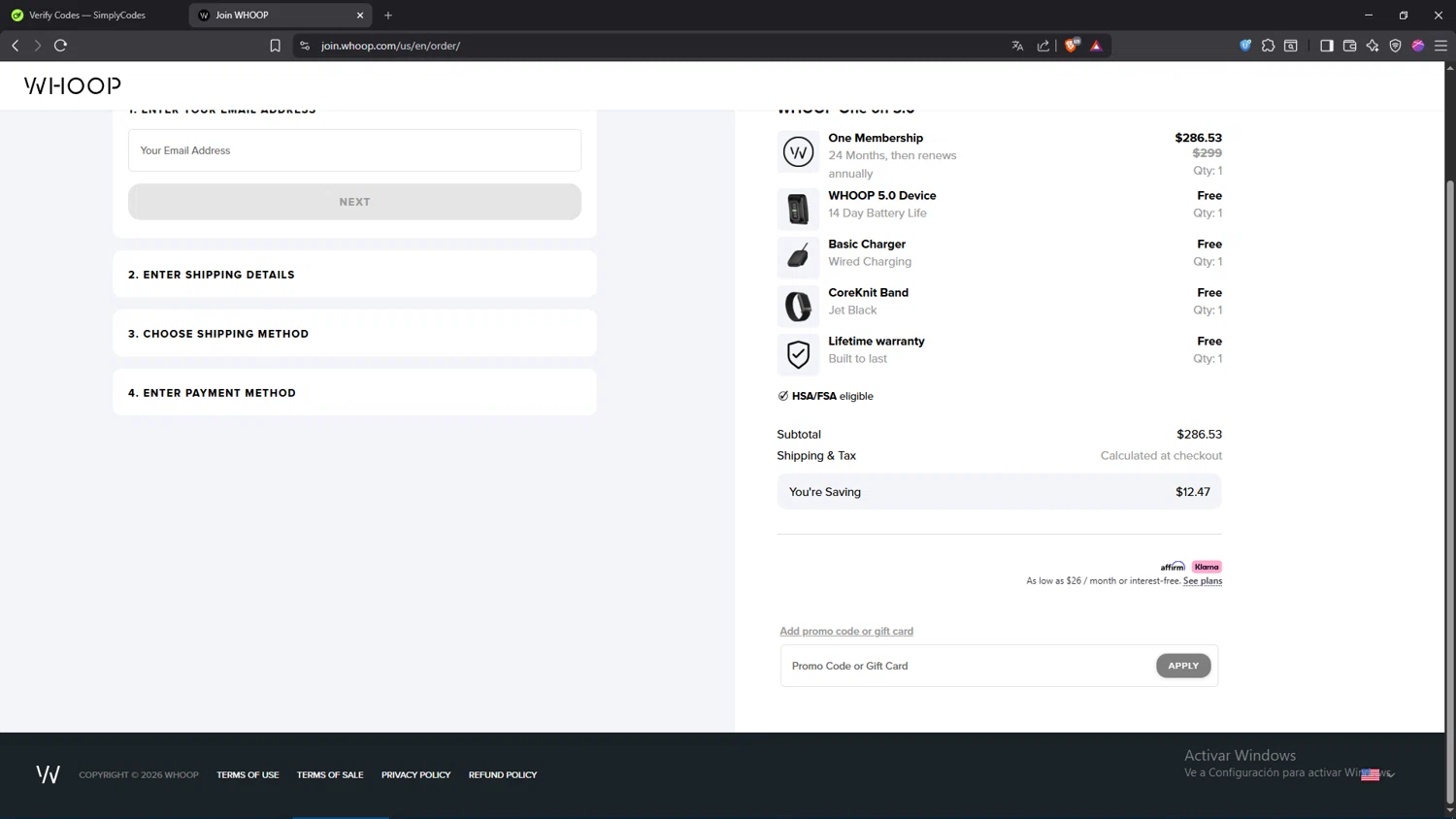This screenshot has width=1456, height=819.
Task: Click the WHOOP logo in the header
Action: pyautogui.click(x=73, y=85)
